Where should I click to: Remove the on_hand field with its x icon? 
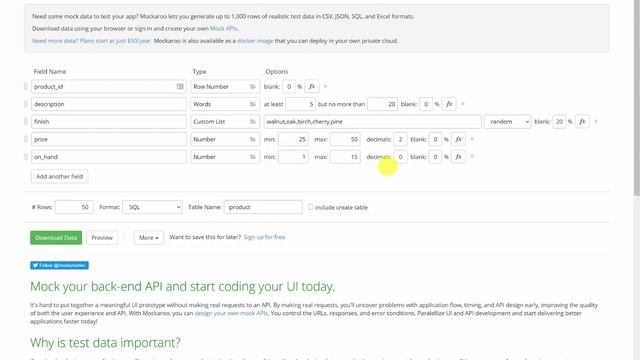tap(472, 157)
